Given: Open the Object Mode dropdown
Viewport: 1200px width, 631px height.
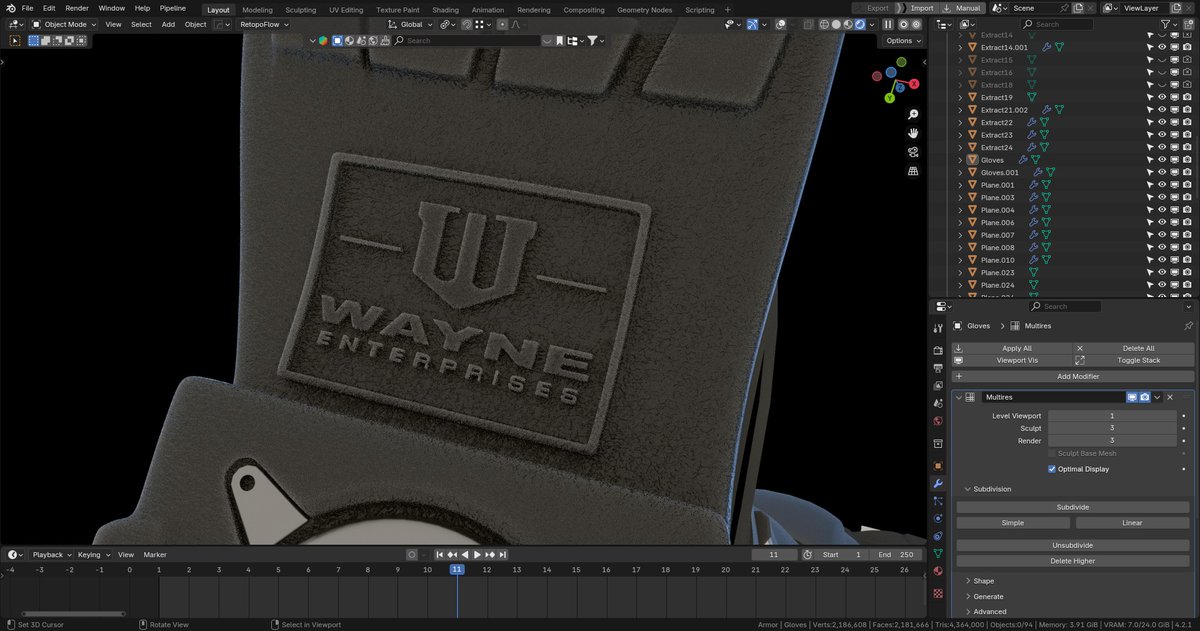Looking at the screenshot, I should [x=63, y=24].
